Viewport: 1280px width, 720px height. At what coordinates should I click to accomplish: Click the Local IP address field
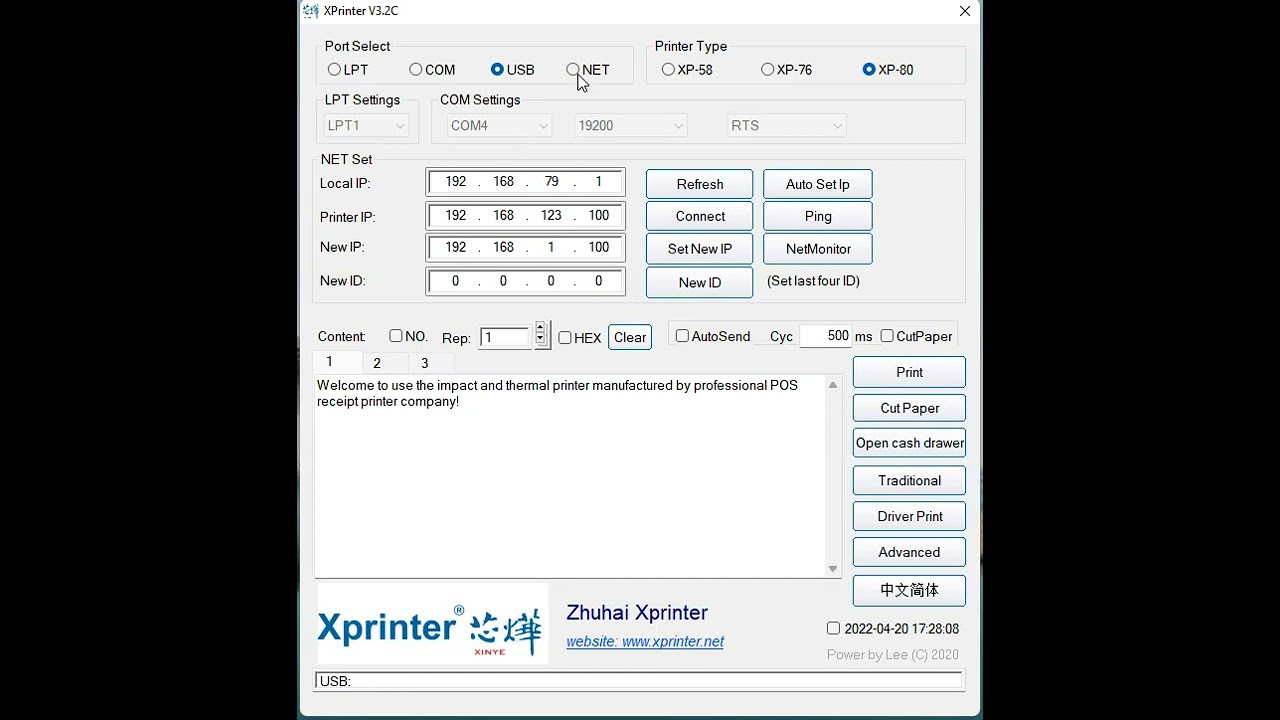(x=526, y=182)
